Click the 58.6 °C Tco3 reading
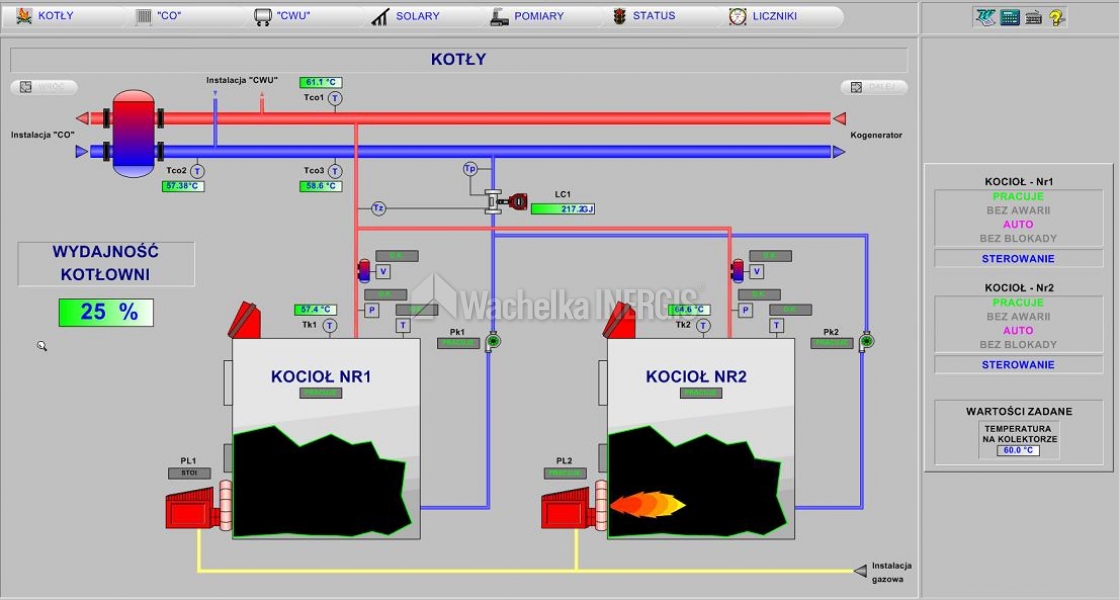Image resolution: width=1119 pixels, height=600 pixels. 320,186
